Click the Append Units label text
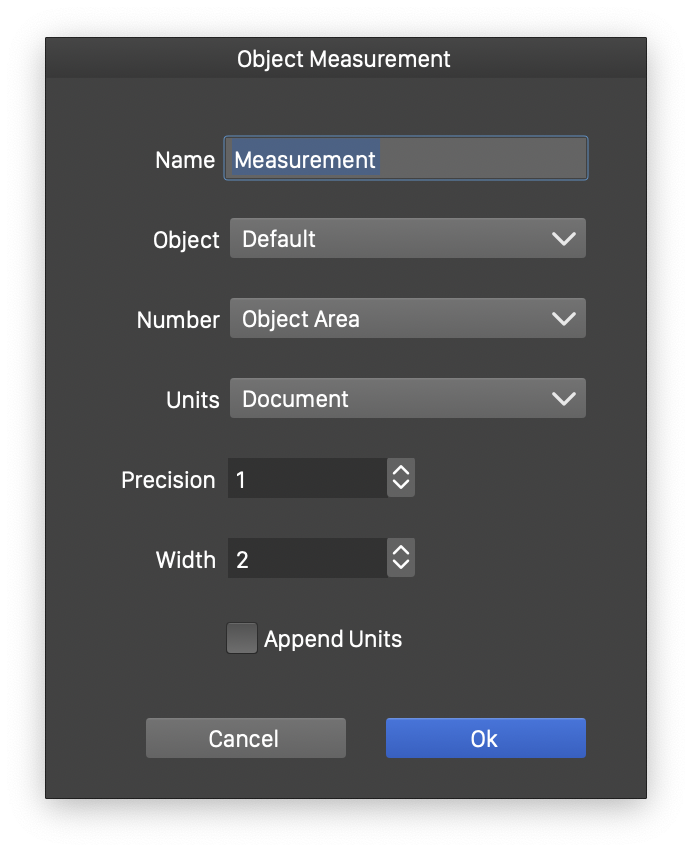 (333, 639)
